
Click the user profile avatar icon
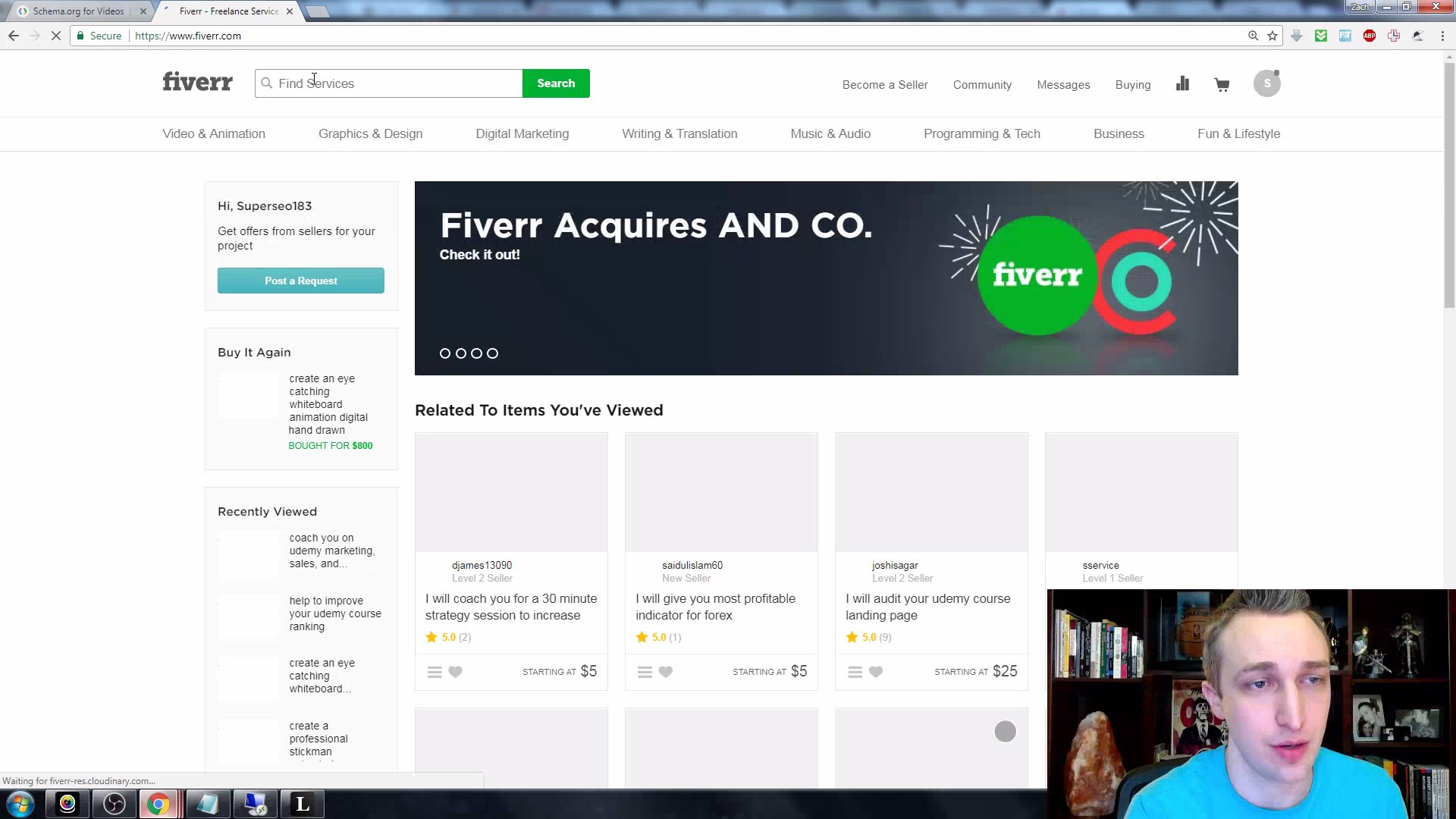(x=1267, y=84)
